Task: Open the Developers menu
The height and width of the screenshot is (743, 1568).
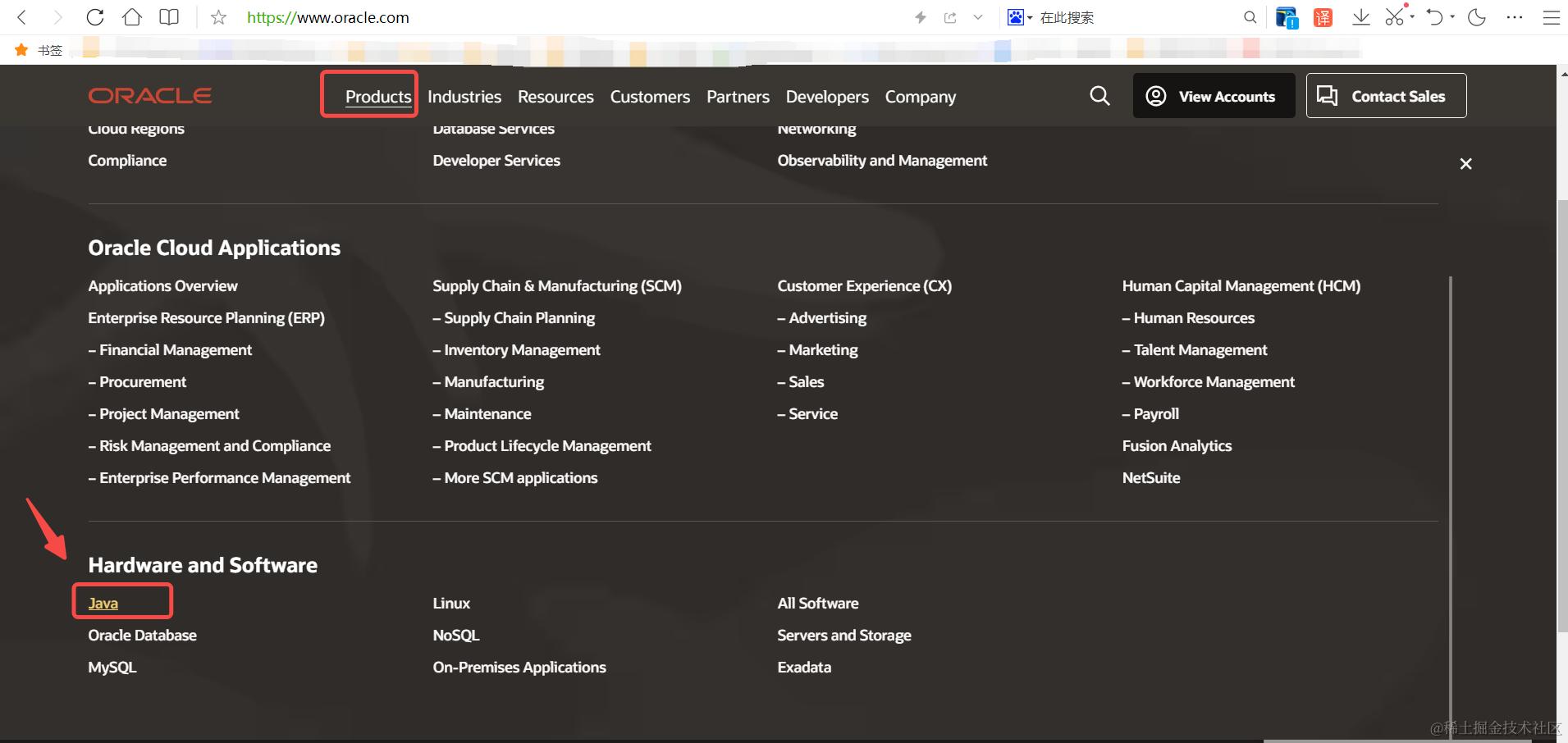Action: pos(827,97)
